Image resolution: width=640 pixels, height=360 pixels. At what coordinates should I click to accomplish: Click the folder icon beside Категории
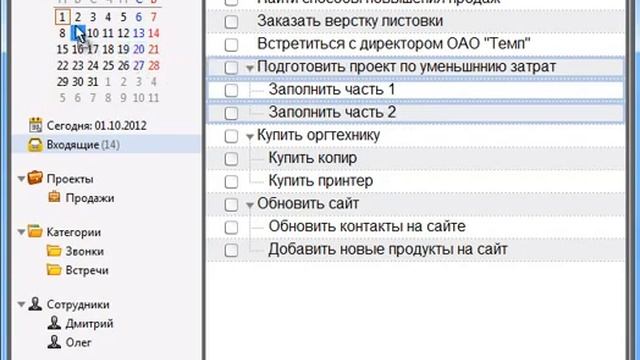pyautogui.click(x=35, y=231)
